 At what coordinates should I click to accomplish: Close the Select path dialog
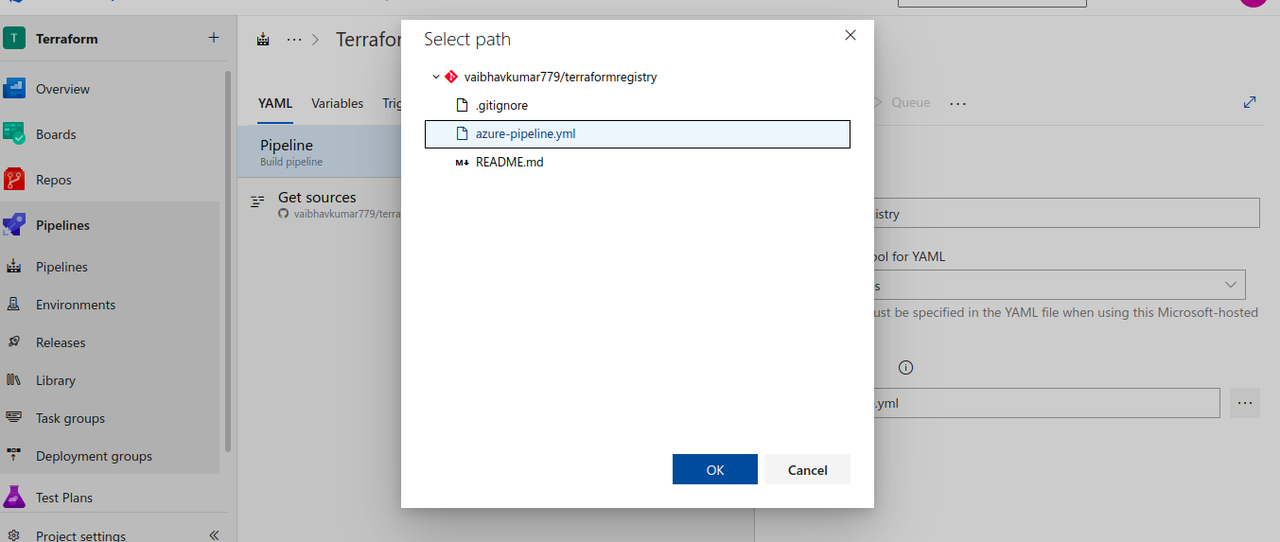[850, 35]
